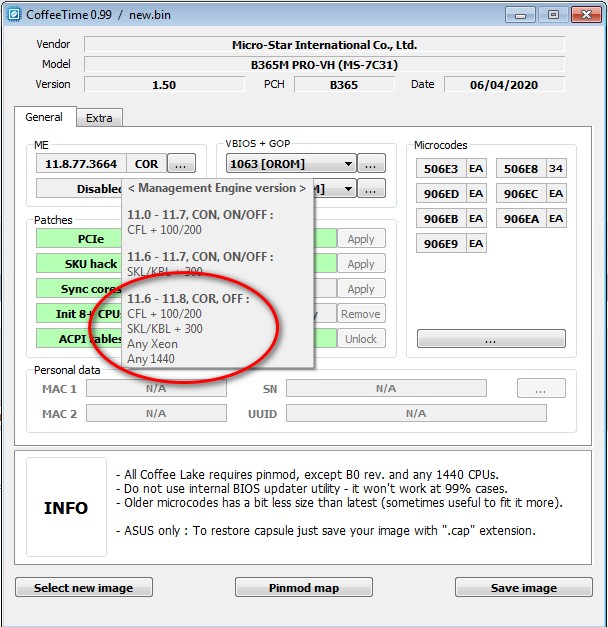
Task: Click the CoffeeTime app icon in title bar
Action: click(x=14, y=15)
